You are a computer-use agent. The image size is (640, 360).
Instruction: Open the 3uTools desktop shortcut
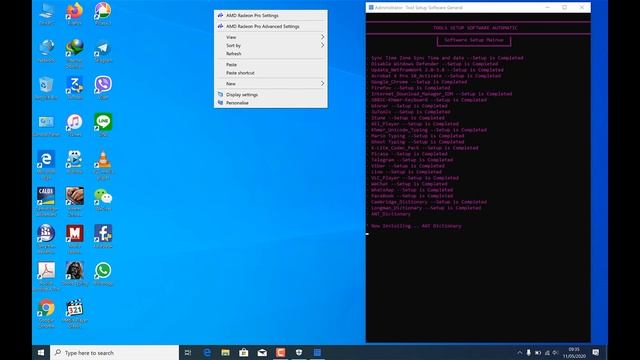[x=74, y=88]
